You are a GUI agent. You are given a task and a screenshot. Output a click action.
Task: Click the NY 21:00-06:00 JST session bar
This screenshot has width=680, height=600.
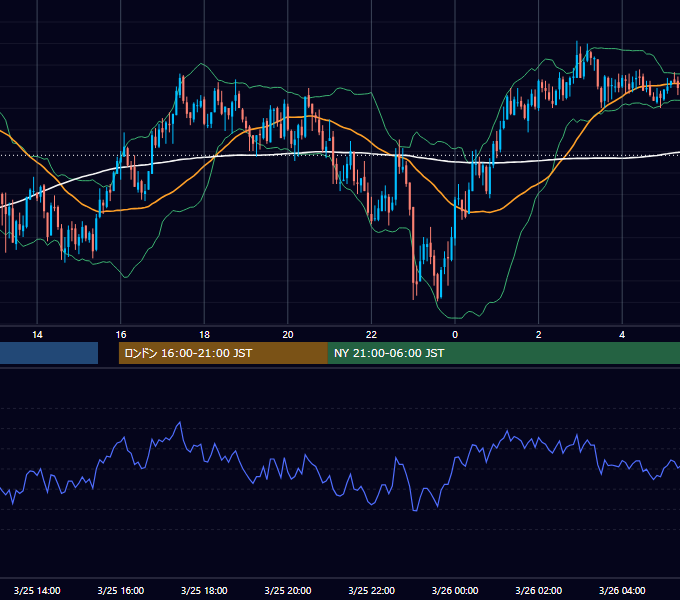tap(503, 353)
